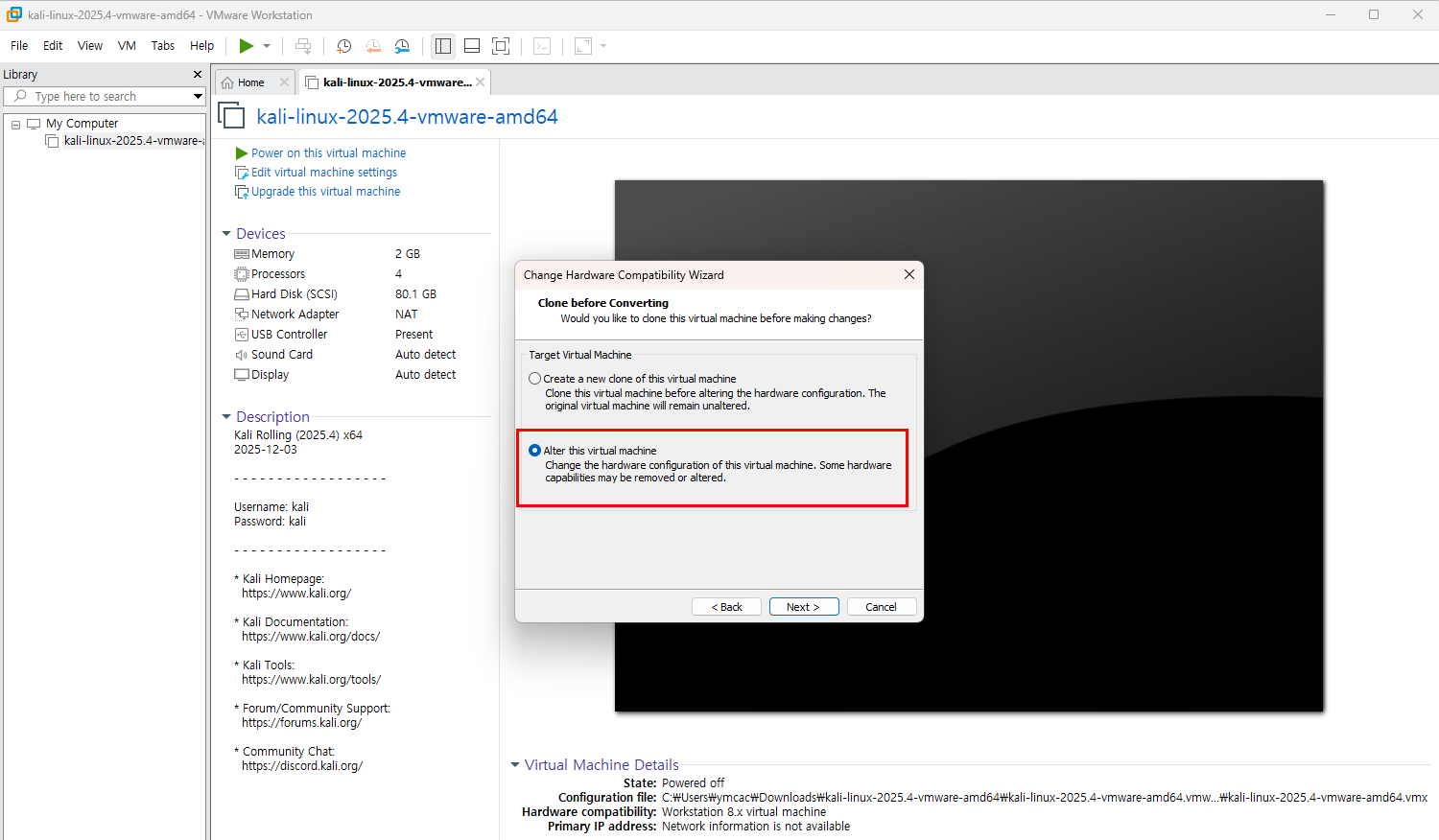Click the Network Adapter device icon
Image resolution: width=1439 pixels, height=840 pixels.
click(242, 315)
